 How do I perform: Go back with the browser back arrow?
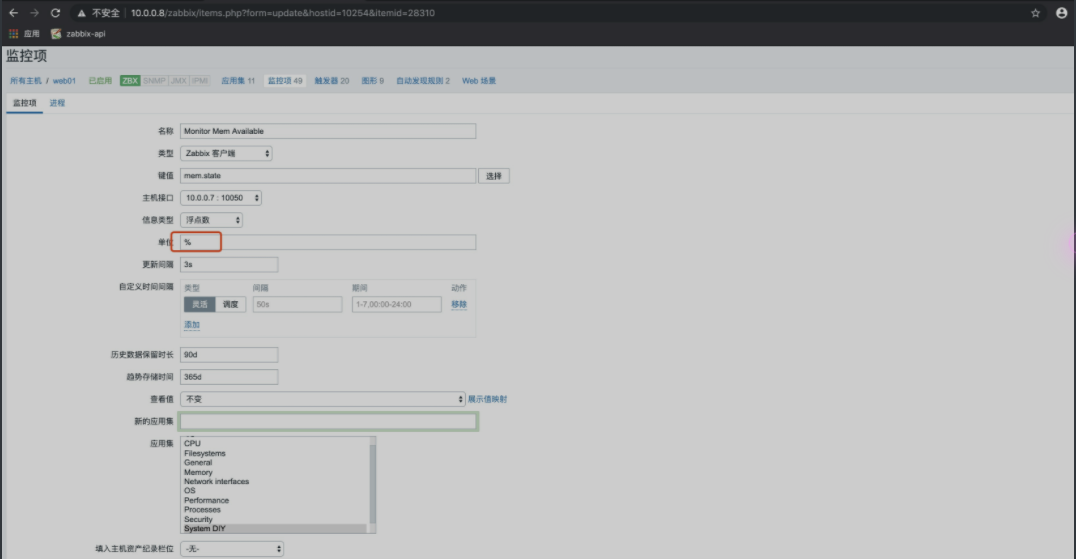13,13
